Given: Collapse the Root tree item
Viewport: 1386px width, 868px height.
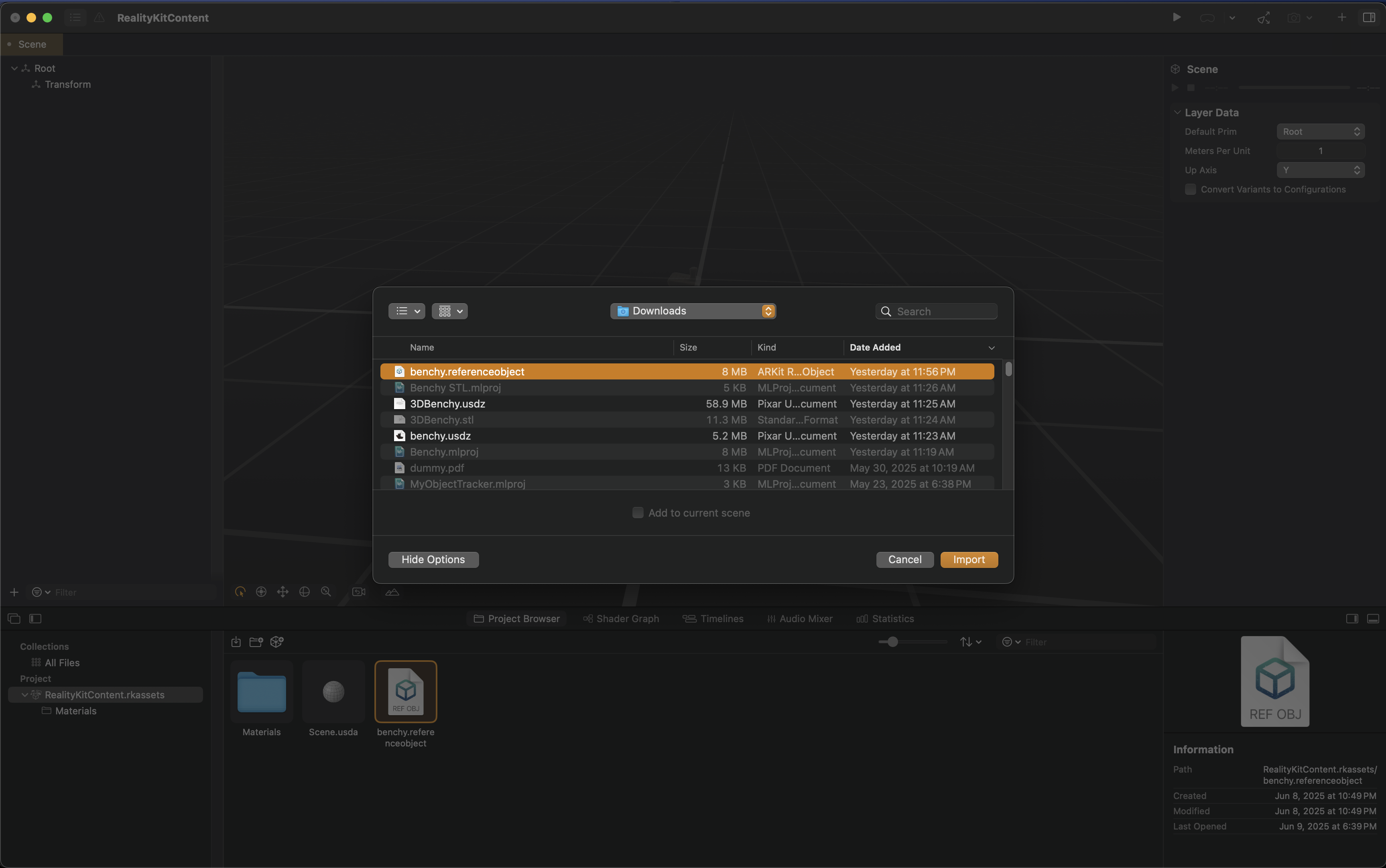Looking at the screenshot, I should pos(14,68).
